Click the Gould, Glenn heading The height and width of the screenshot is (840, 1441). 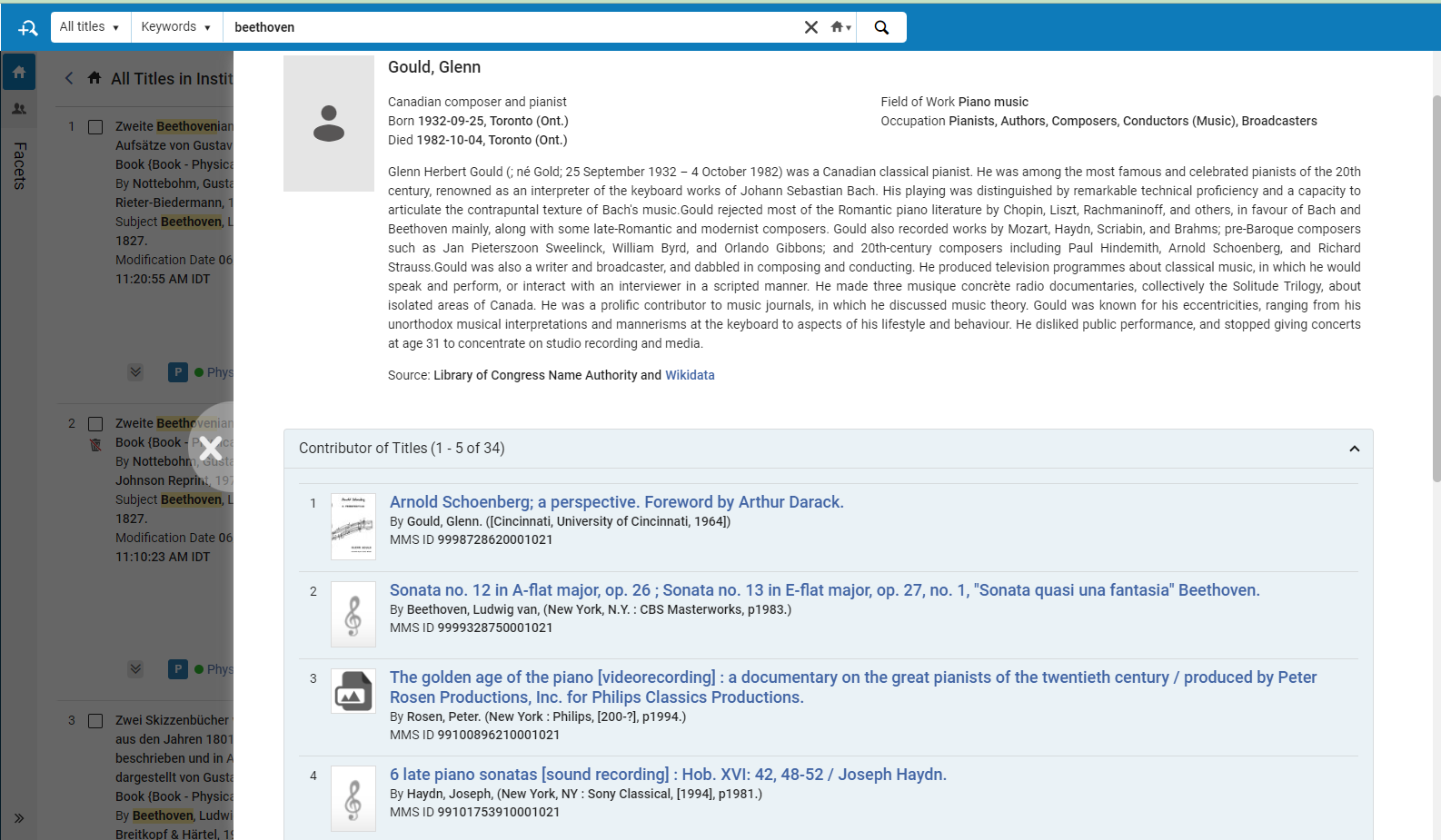(434, 67)
